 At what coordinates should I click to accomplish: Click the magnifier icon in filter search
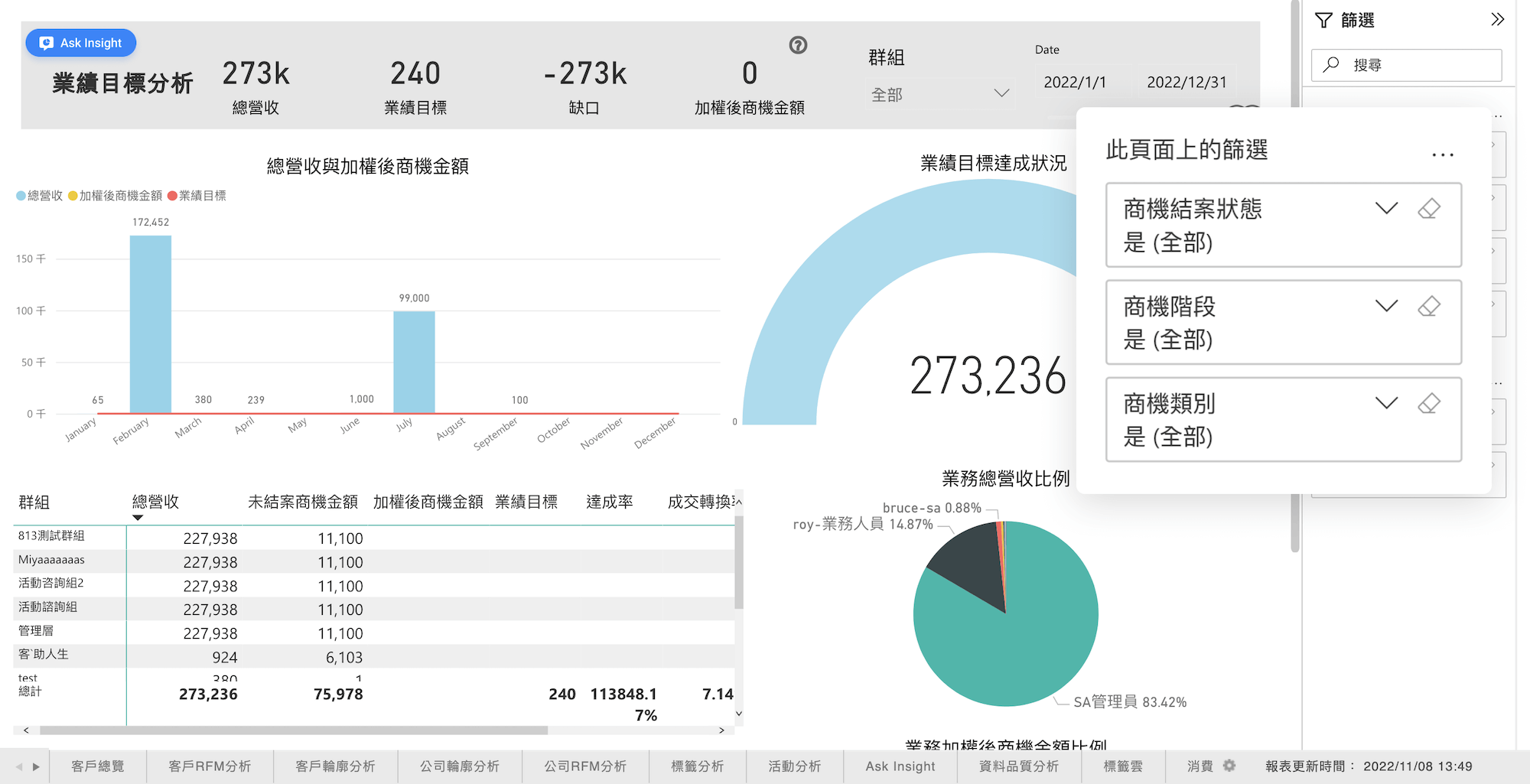[1331, 64]
